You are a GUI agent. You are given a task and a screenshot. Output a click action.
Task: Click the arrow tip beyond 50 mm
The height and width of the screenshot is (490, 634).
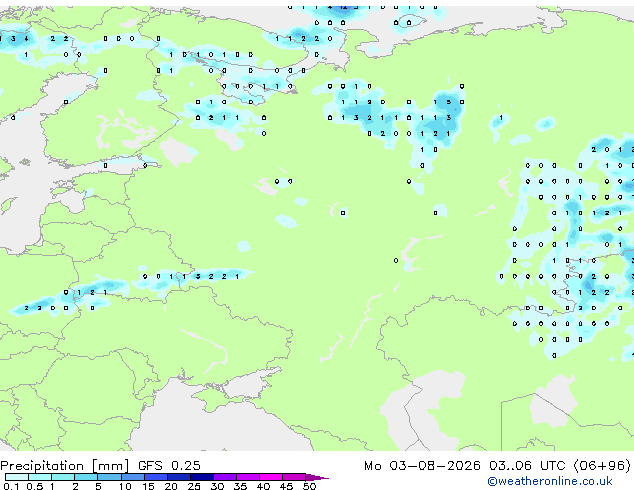[317, 477]
